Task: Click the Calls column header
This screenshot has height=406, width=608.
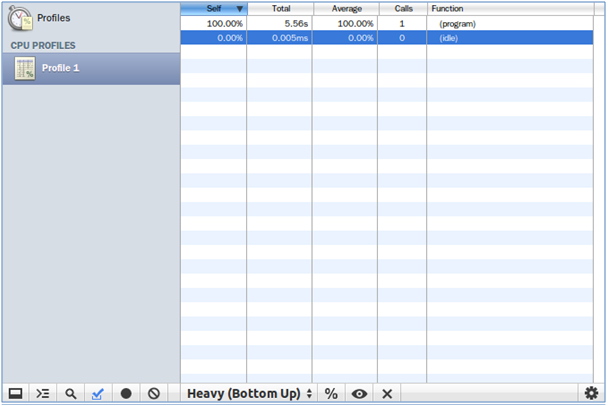Action: click(x=402, y=8)
